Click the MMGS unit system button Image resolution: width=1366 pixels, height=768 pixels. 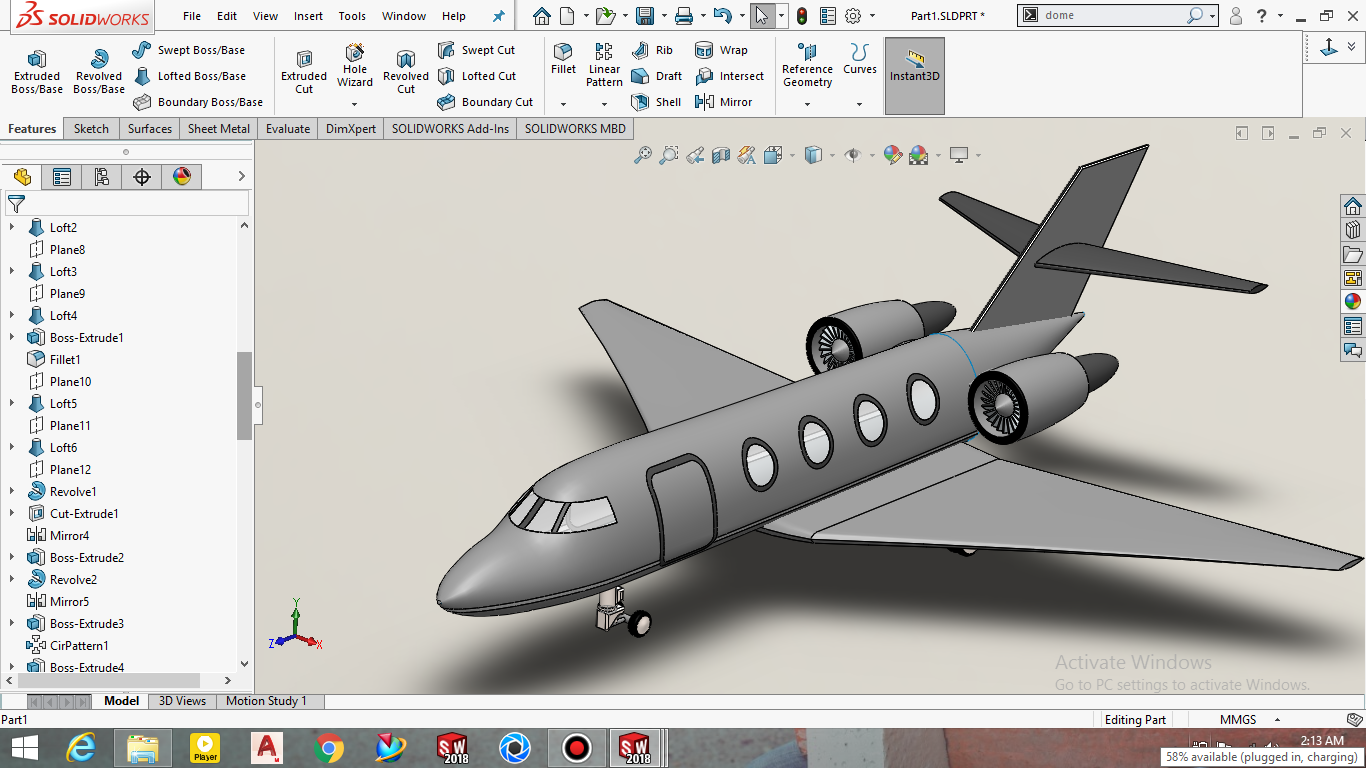[1237, 720]
